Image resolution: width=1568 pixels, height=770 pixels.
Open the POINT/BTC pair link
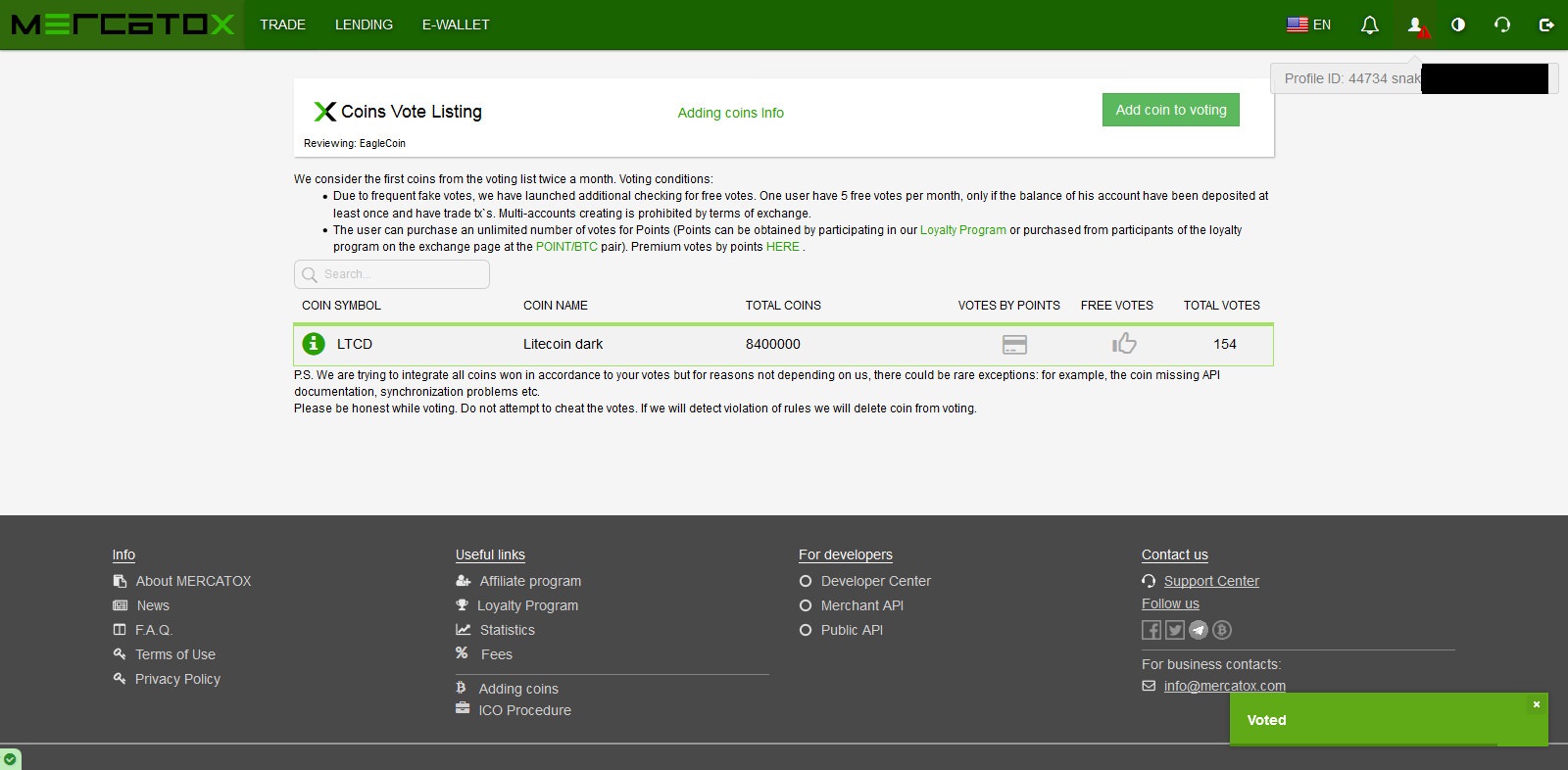tap(566, 247)
